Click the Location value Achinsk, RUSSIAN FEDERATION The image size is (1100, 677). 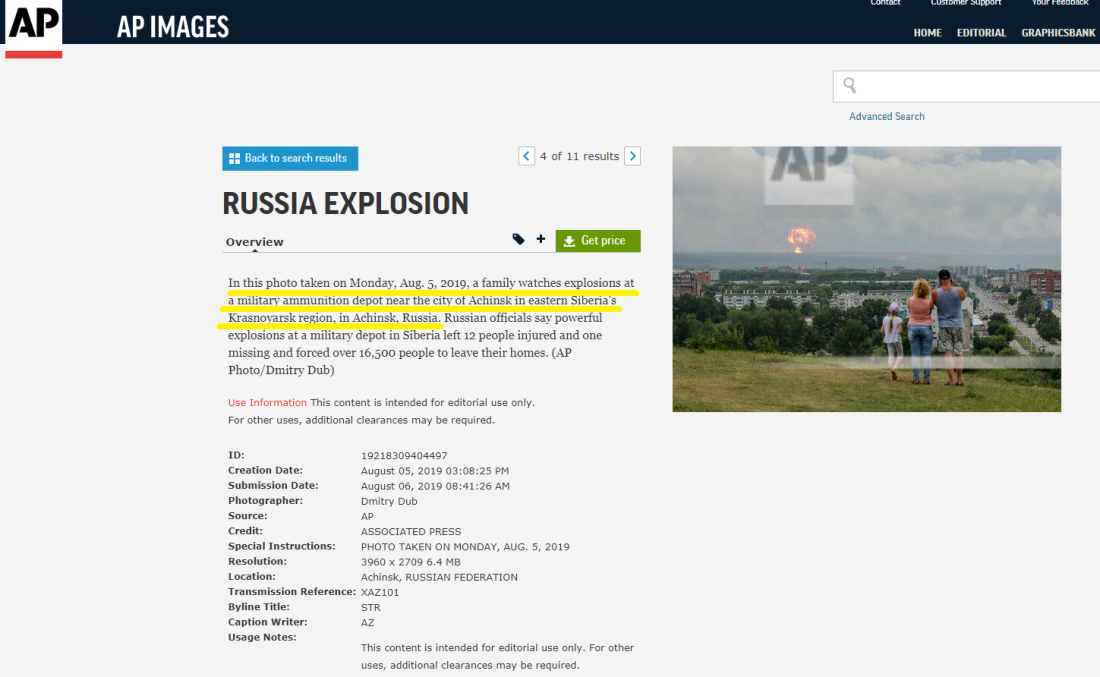tap(439, 577)
